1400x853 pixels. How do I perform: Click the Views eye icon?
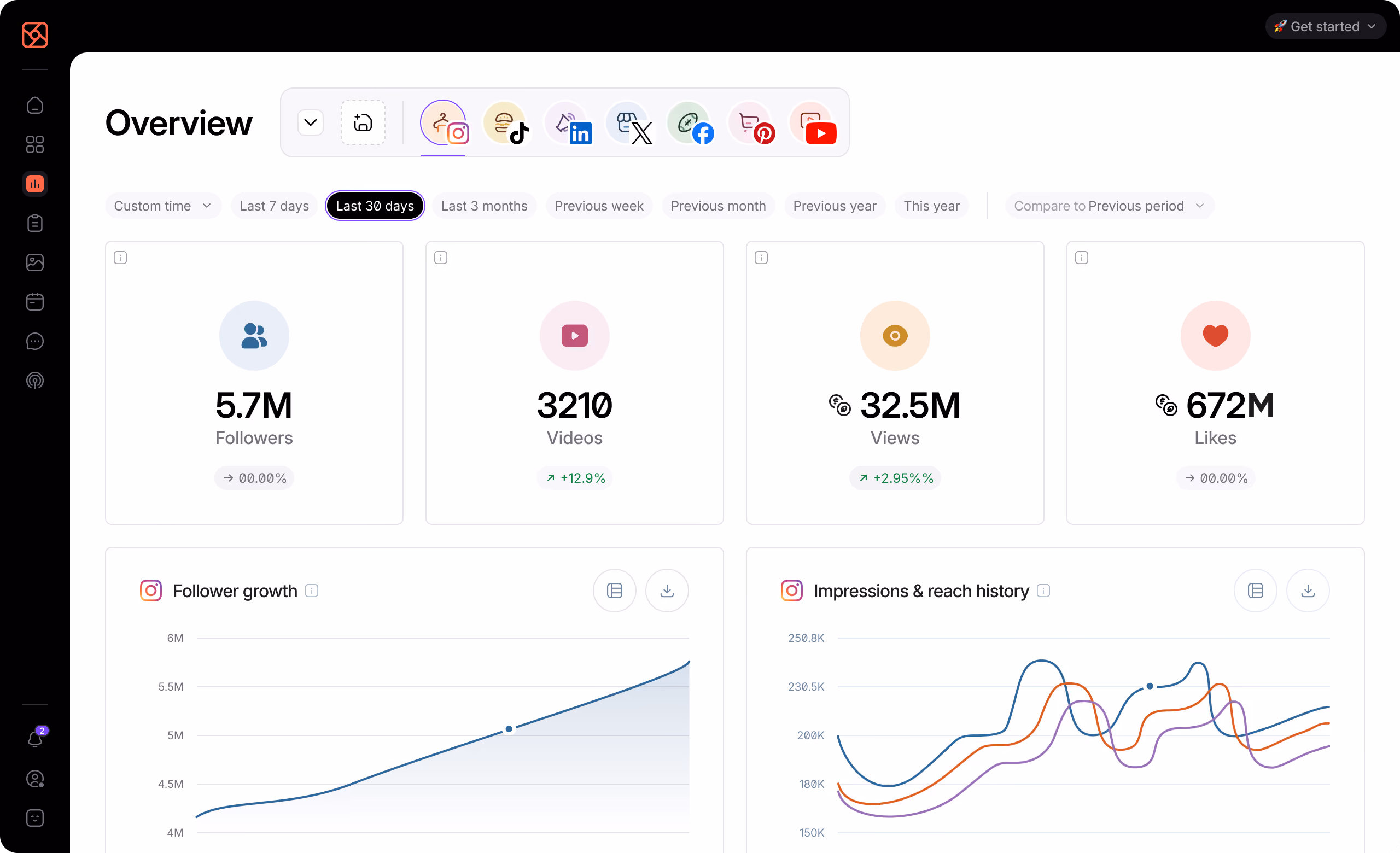click(895, 336)
